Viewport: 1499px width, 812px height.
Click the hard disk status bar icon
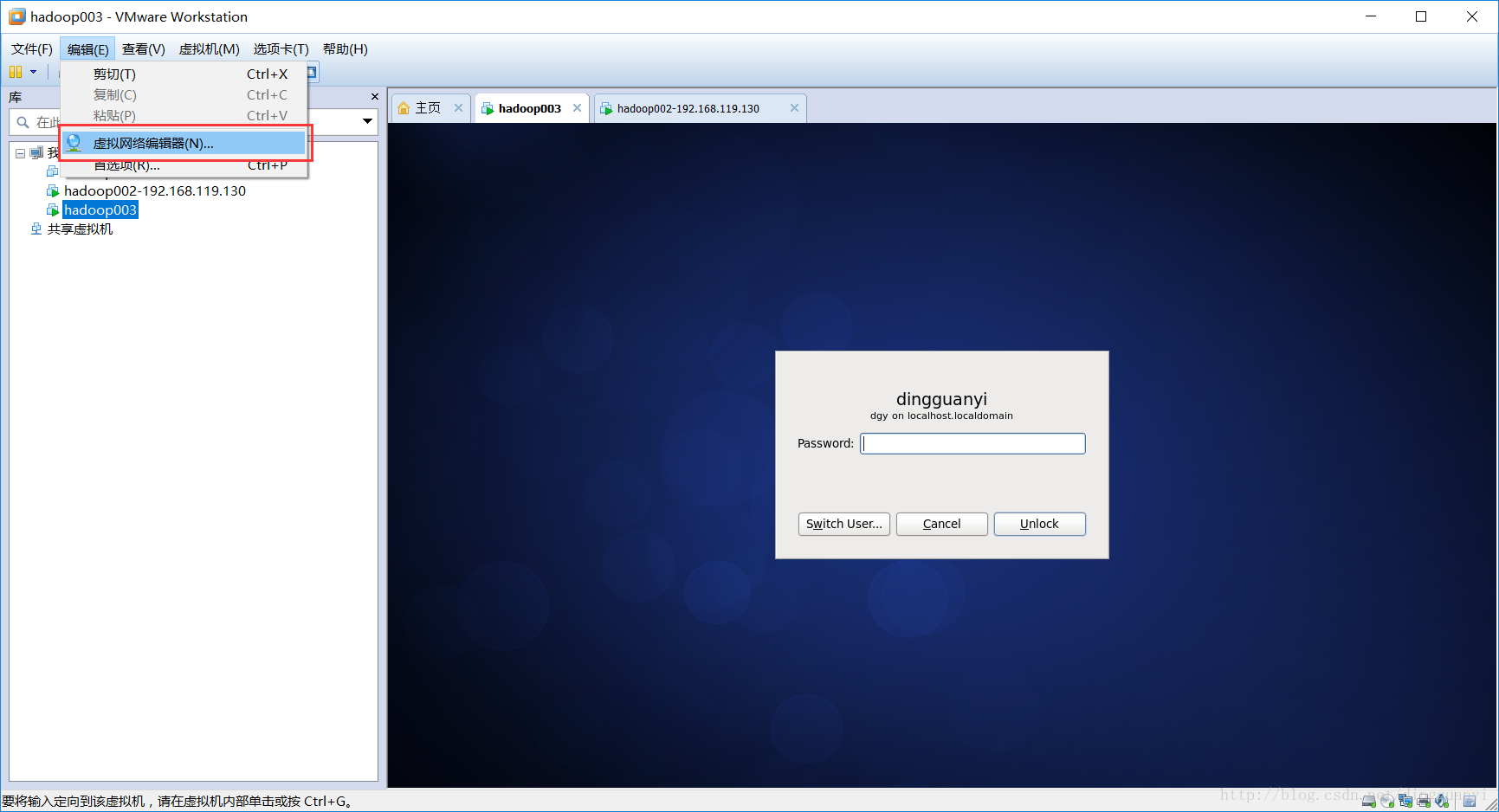tap(1369, 801)
